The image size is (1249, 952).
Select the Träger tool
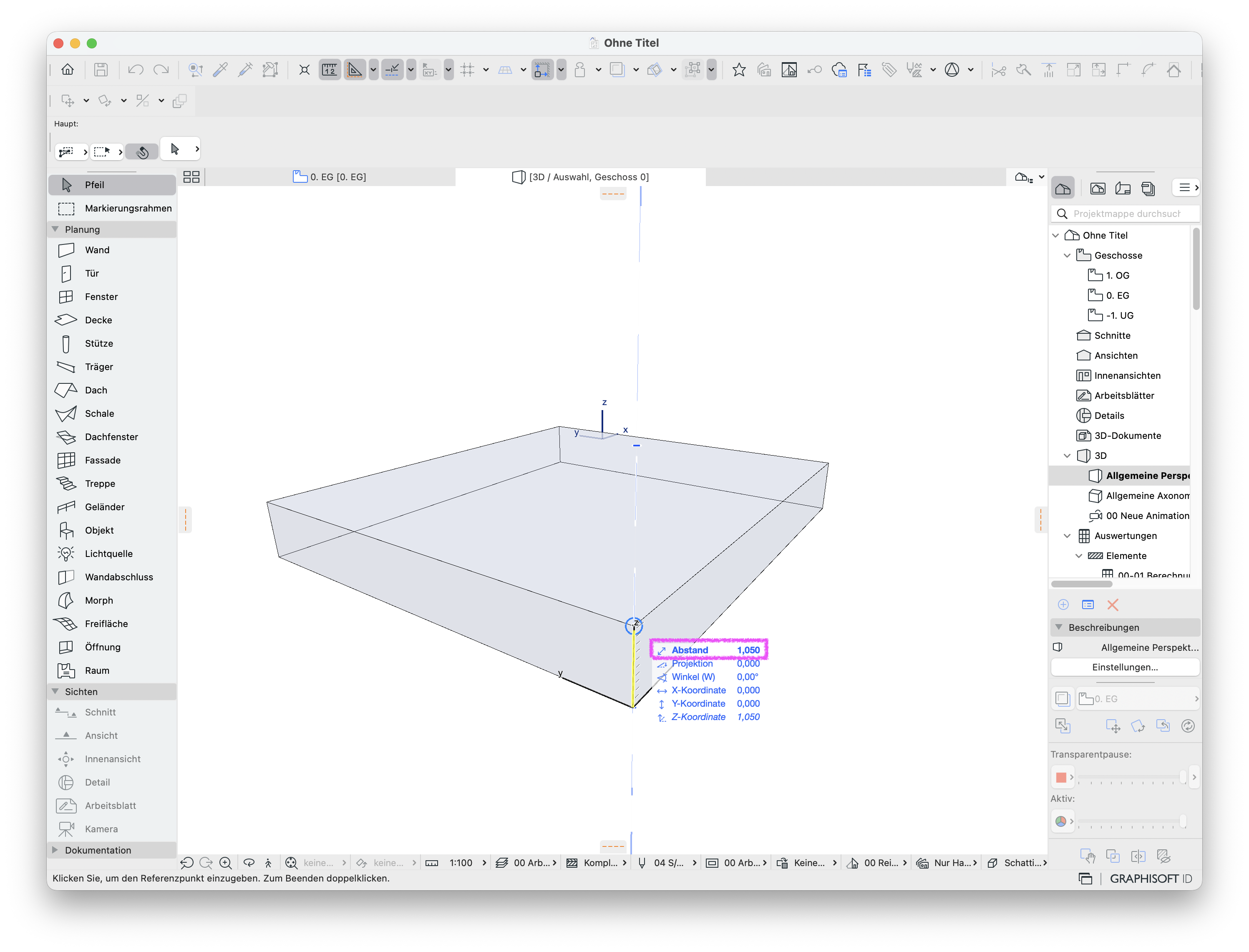(x=112, y=367)
